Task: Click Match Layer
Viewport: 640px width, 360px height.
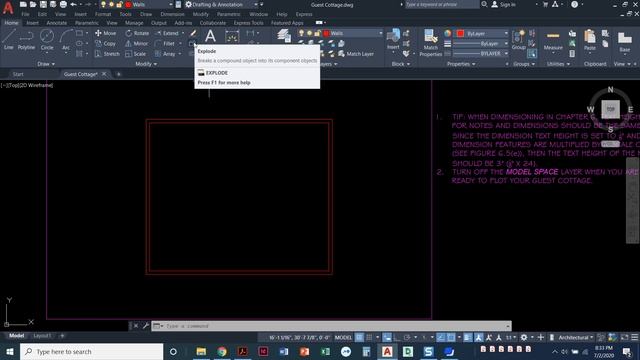Action: point(356,53)
